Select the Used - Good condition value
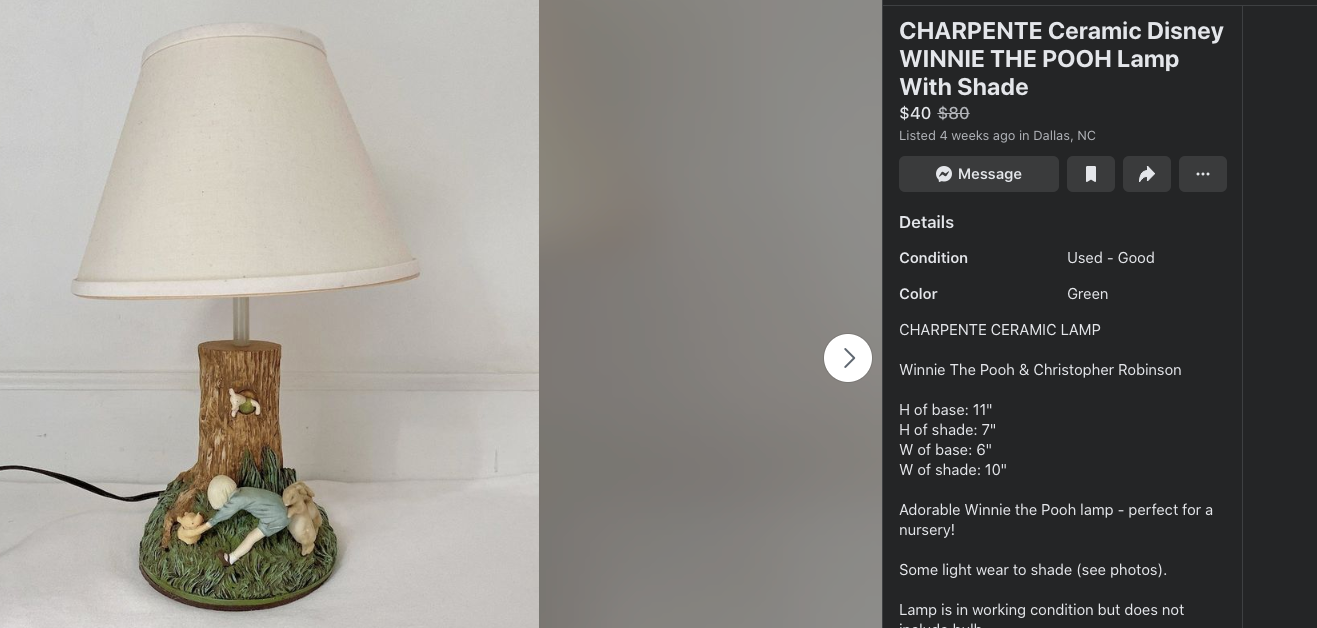1317x628 pixels. (1110, 258)
